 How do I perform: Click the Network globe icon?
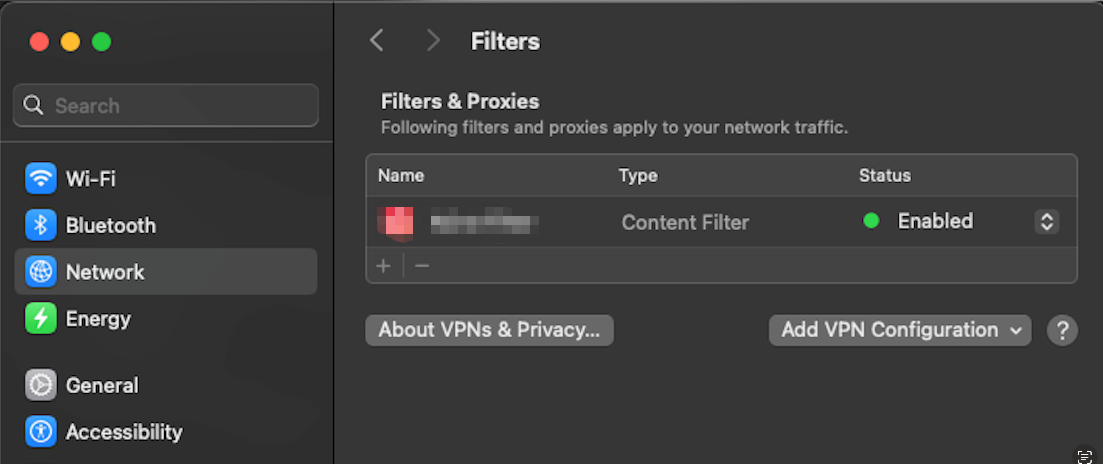pos(41,272)
